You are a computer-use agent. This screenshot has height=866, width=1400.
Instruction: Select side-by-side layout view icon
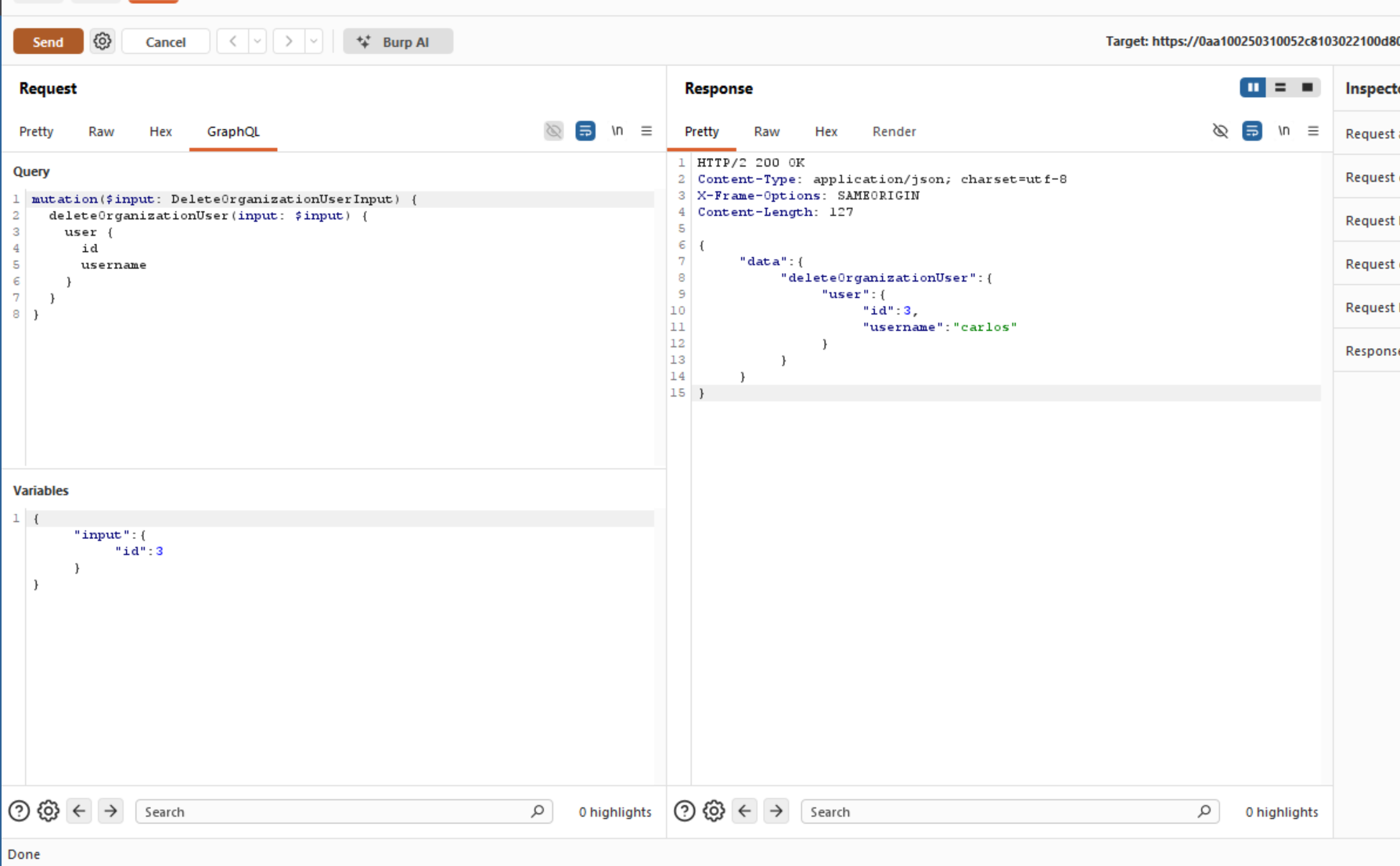pos(1253,88)
